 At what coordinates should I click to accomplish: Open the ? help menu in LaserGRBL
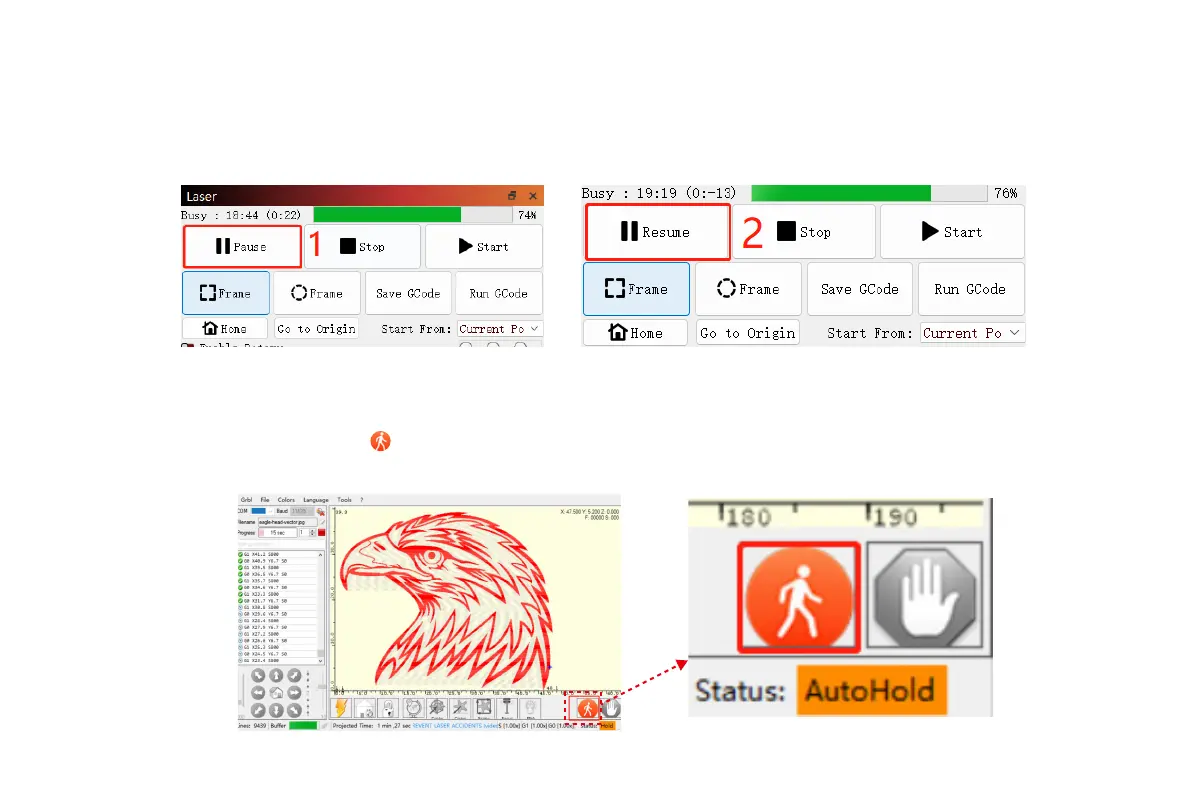pos(362,500)
